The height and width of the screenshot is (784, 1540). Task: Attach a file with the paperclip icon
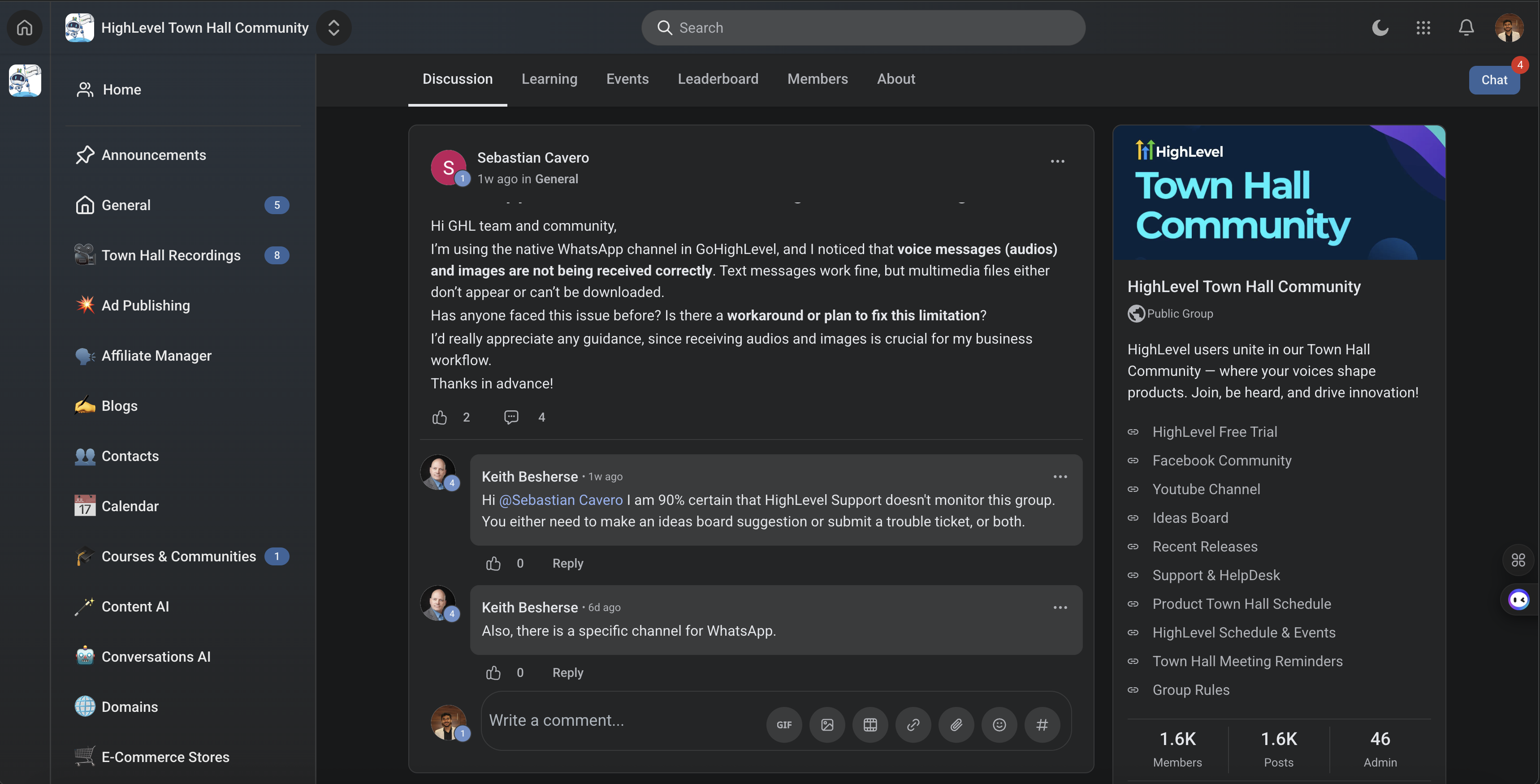pos(956,725)
